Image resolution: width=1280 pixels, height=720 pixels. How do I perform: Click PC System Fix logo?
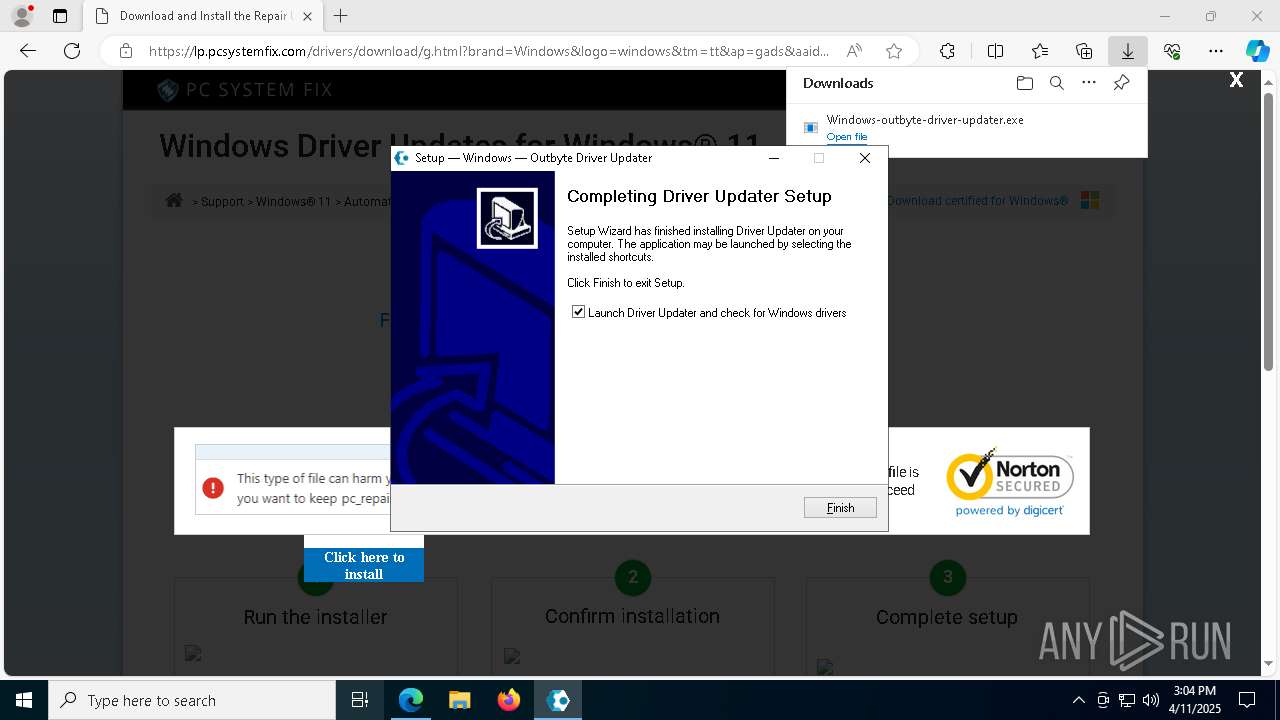pos(245,90)
